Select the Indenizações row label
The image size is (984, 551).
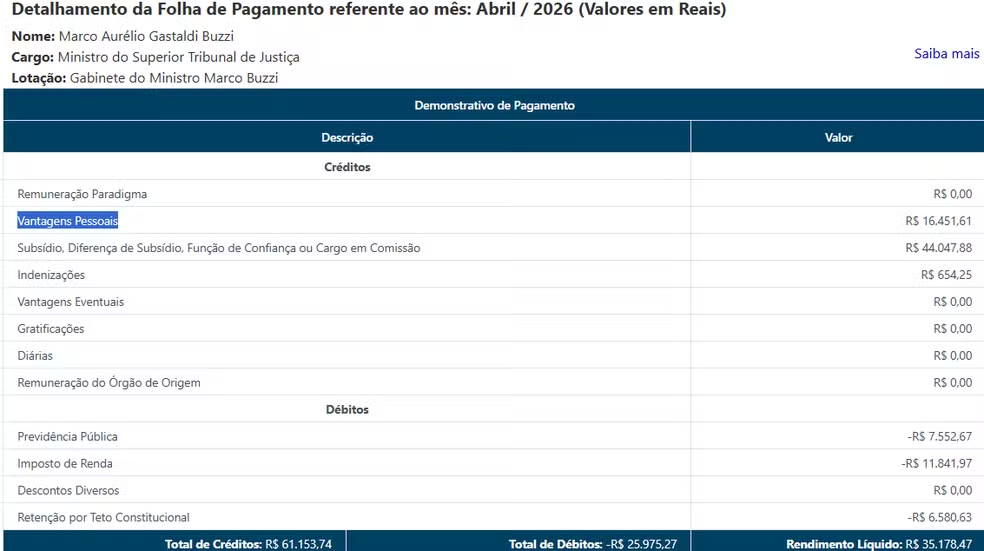tap(51, 275)
